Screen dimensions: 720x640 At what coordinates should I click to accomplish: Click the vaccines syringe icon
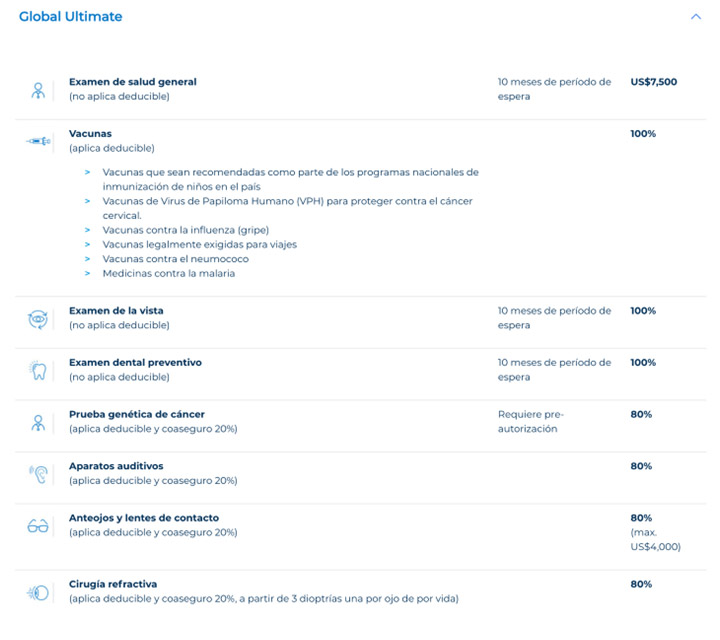(38, 142)
